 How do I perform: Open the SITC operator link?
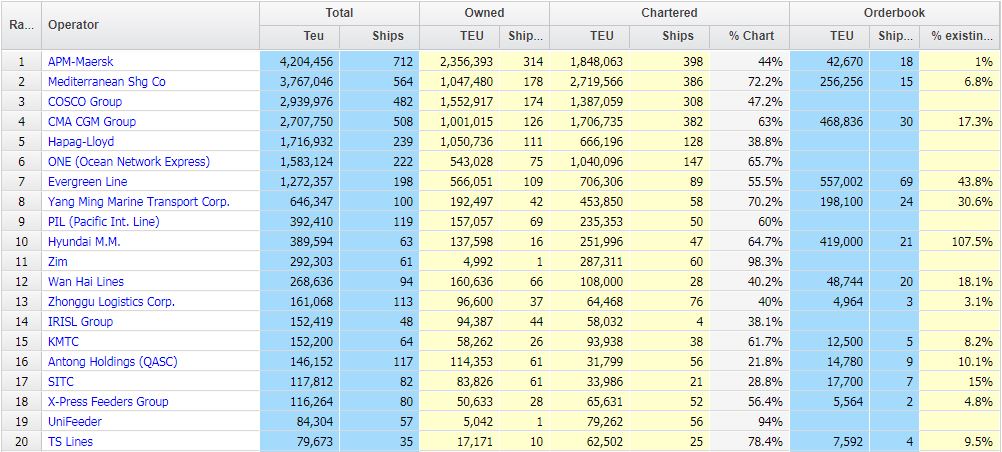[61, 382]
